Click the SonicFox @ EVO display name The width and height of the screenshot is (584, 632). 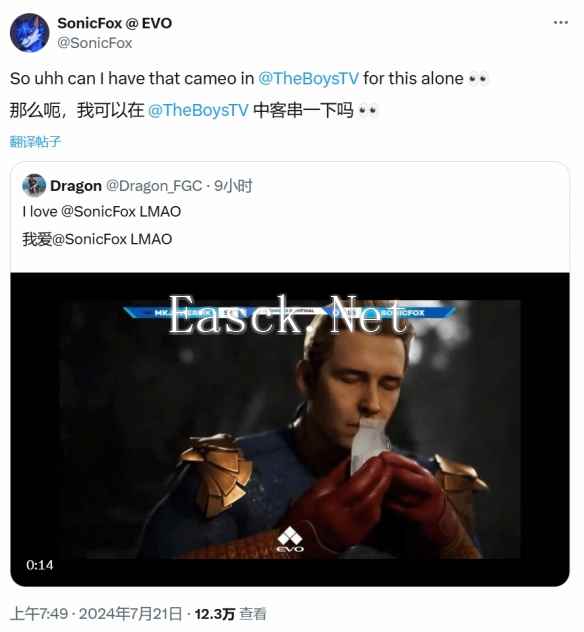coord(115,23)
